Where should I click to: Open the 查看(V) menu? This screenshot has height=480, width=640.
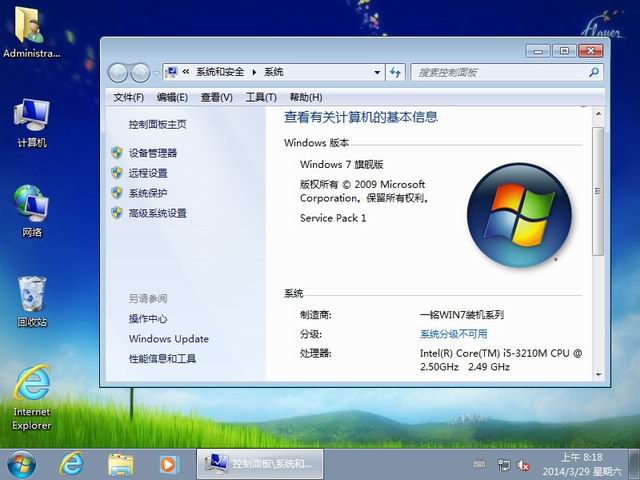point(216,98)
